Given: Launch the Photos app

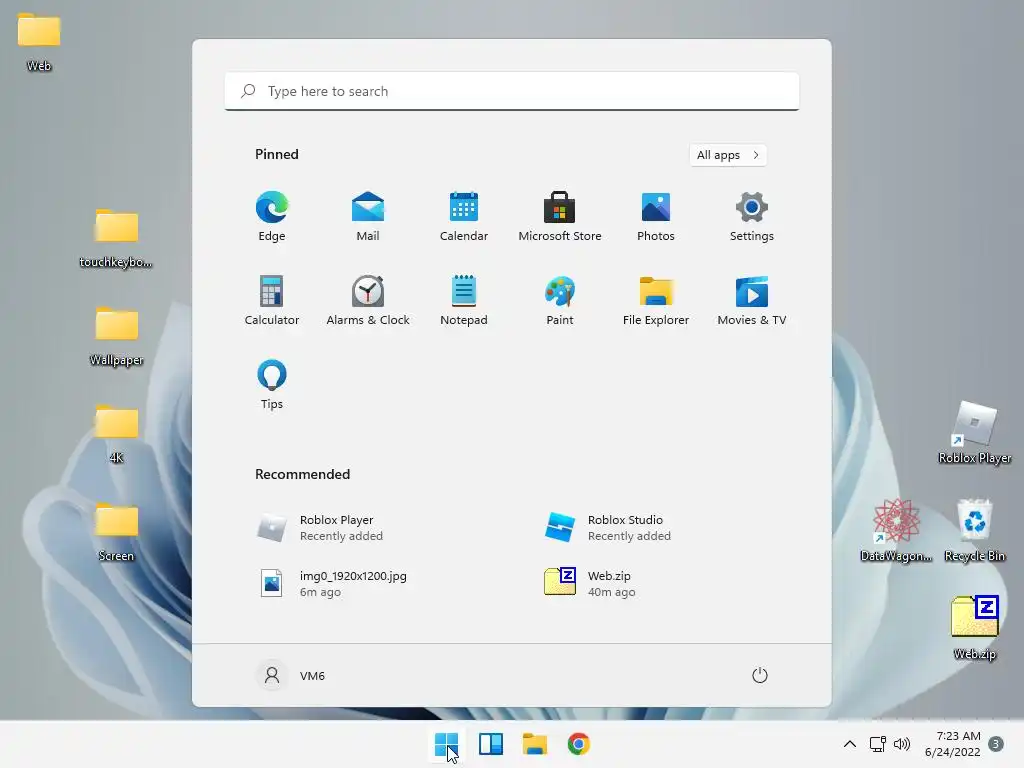Looking at the screenshot, I should tap(656, 217).
